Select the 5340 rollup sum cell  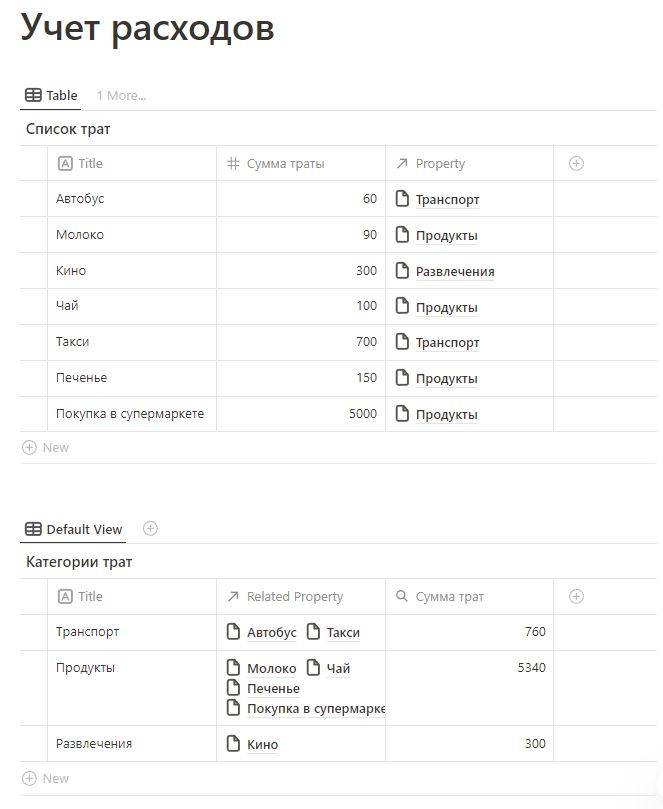coord(469,688)
